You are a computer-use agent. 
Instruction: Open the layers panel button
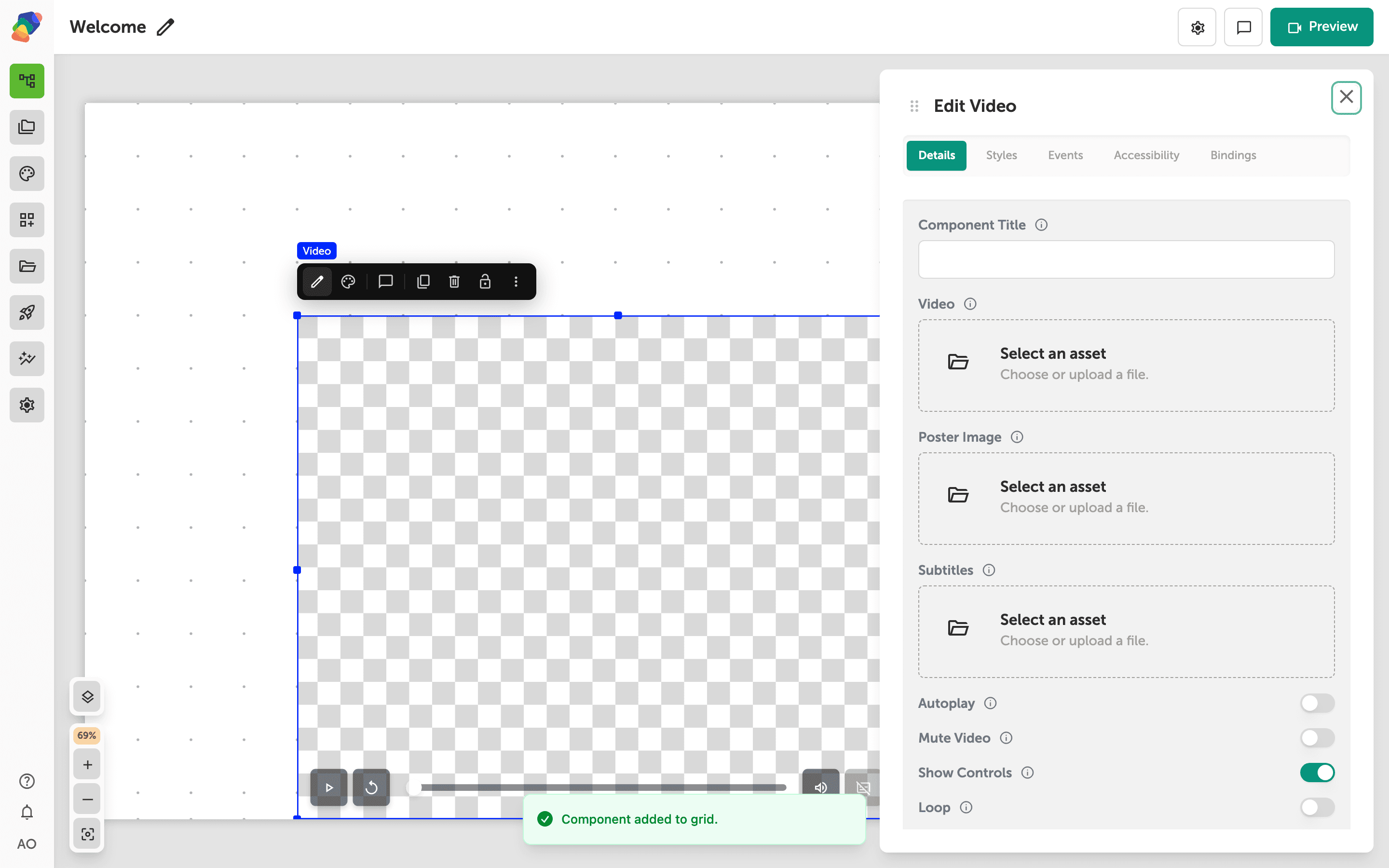[x=87, y=697]
